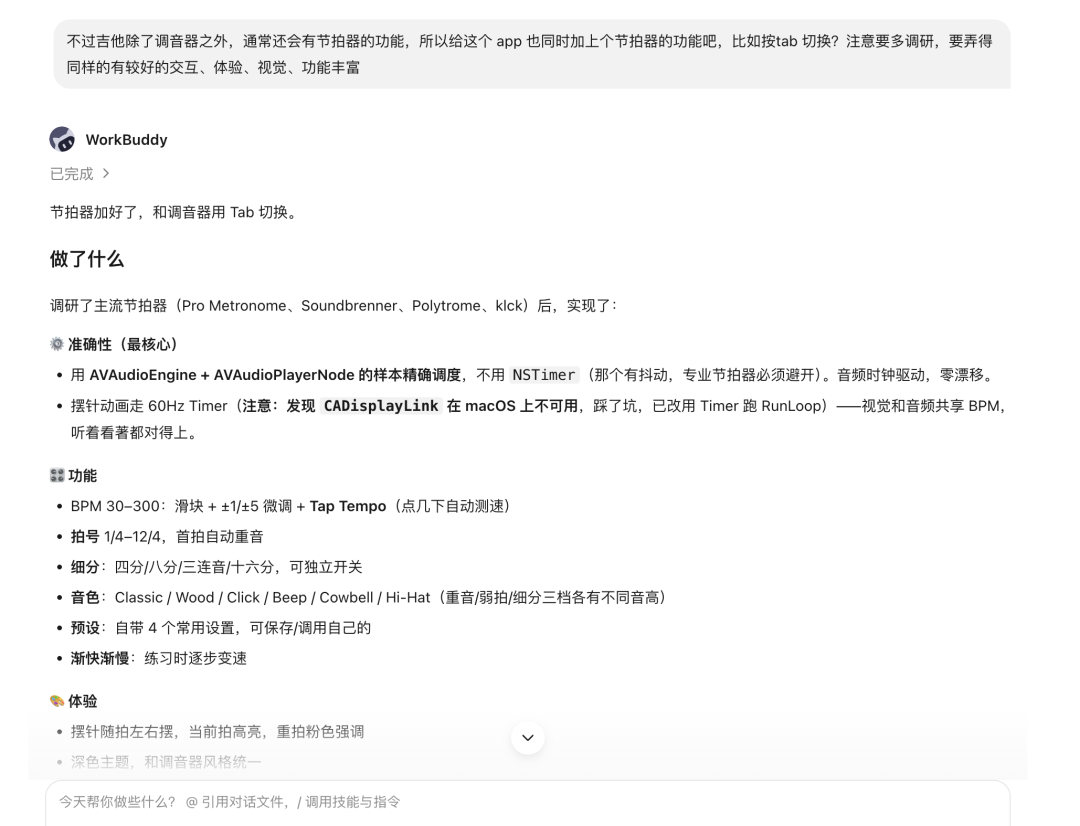Click the 摆针随拍左右摆 bullet line
1080x826 pixels.
(217, 732)
